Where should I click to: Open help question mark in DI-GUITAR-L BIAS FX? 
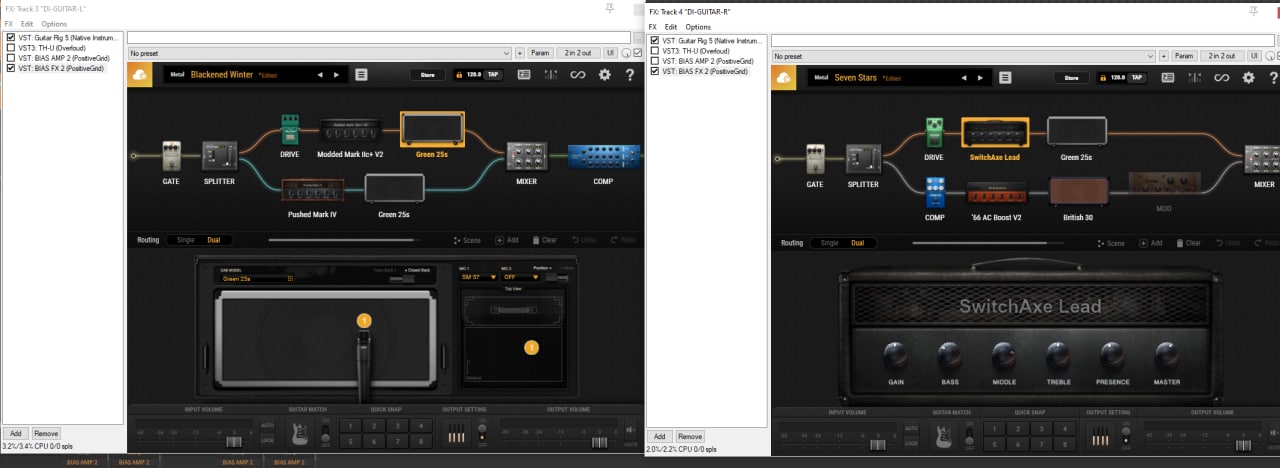(630, 75)
